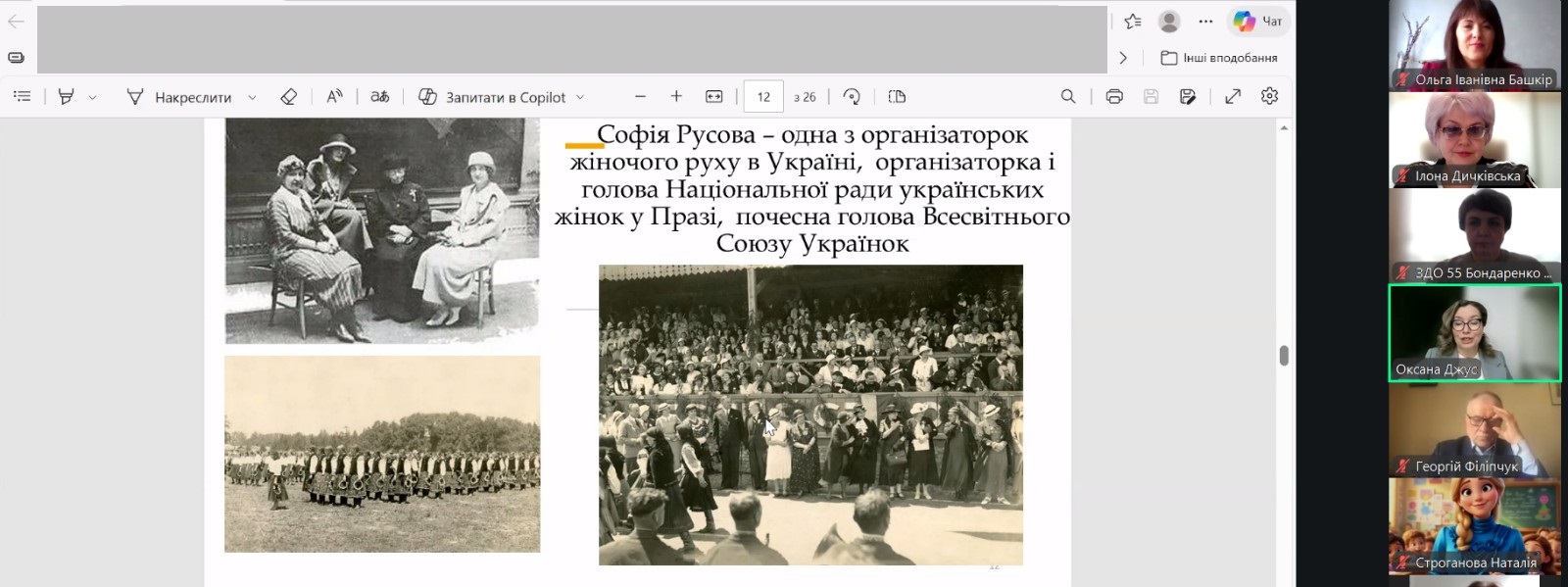Open the browser three-dots menu
Viewport: 1568px width, 587px height.
pos(1205,21)
